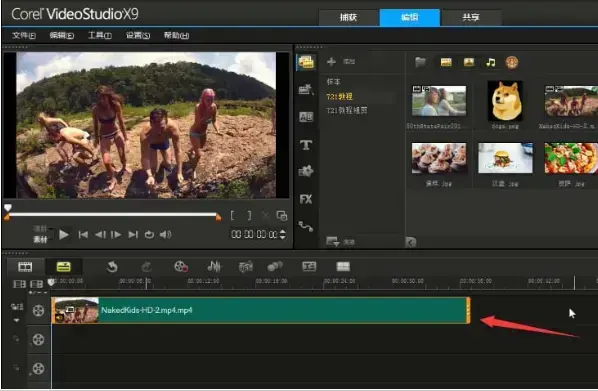
Task: Open the preview volume control
Action: pyautogui.click(x=165, y=235)
